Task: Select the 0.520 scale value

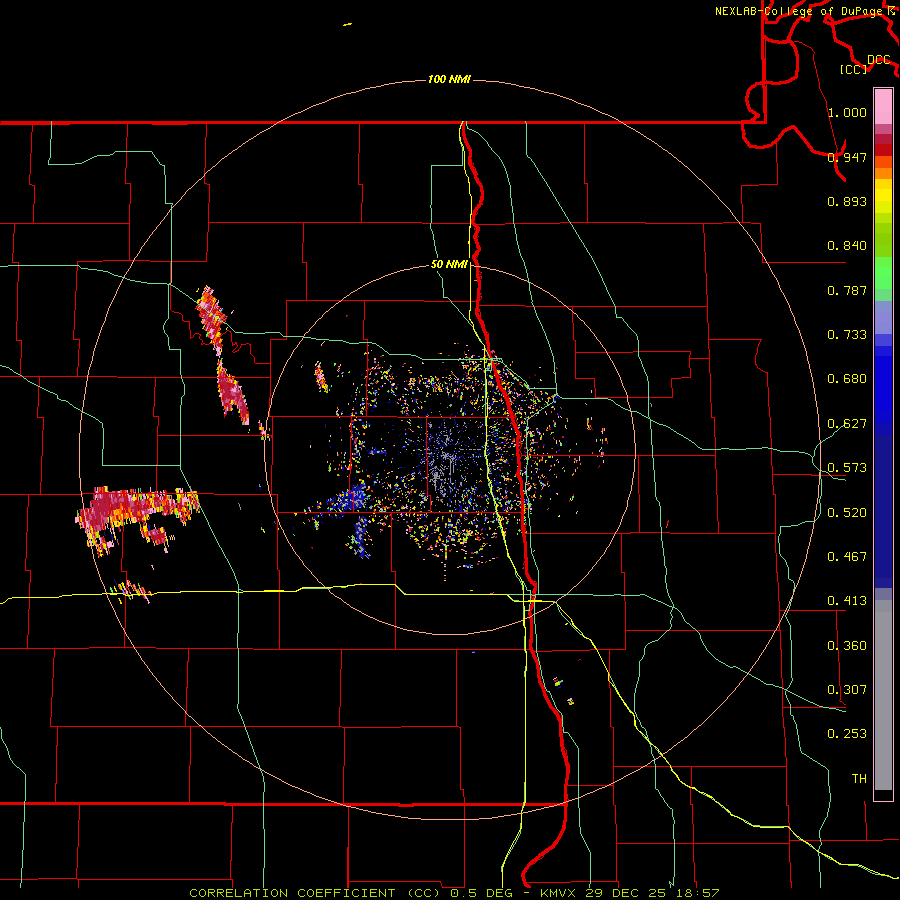Action: 847,513
